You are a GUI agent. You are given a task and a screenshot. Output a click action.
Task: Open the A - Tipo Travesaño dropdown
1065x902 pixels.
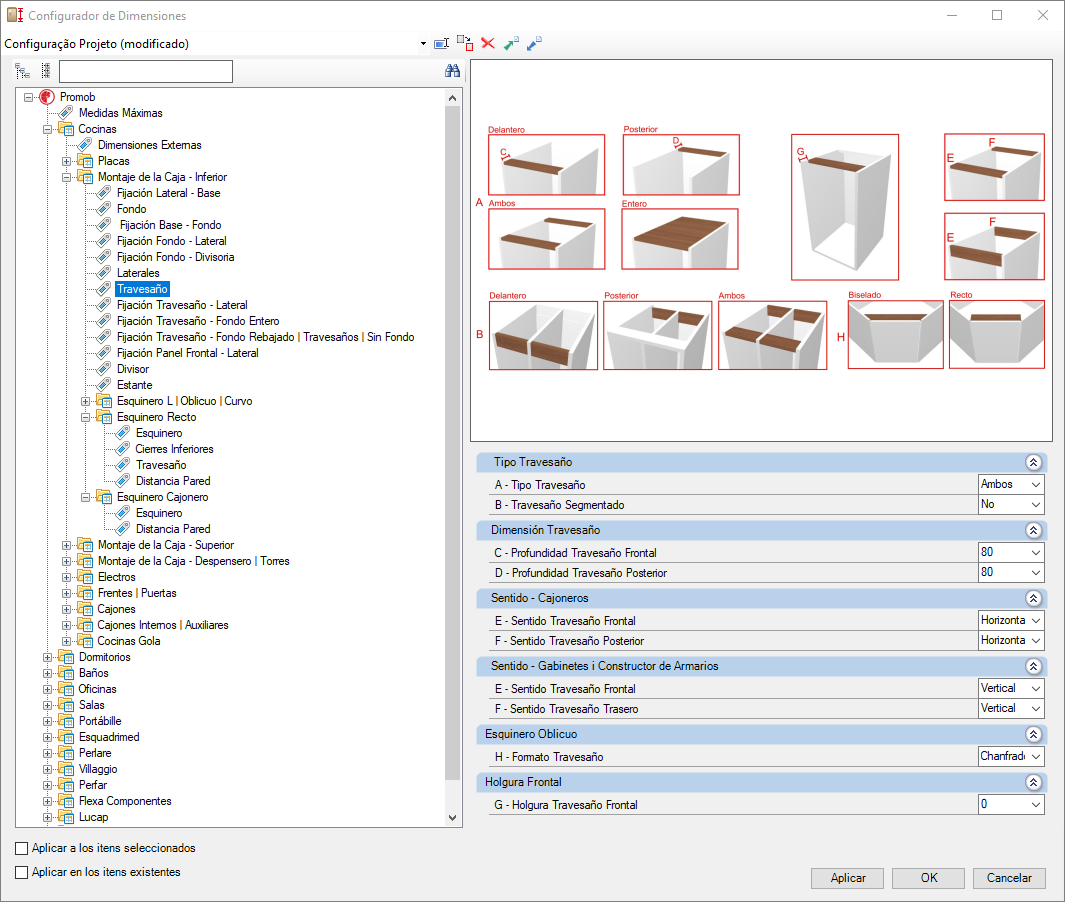[1036, 484]
